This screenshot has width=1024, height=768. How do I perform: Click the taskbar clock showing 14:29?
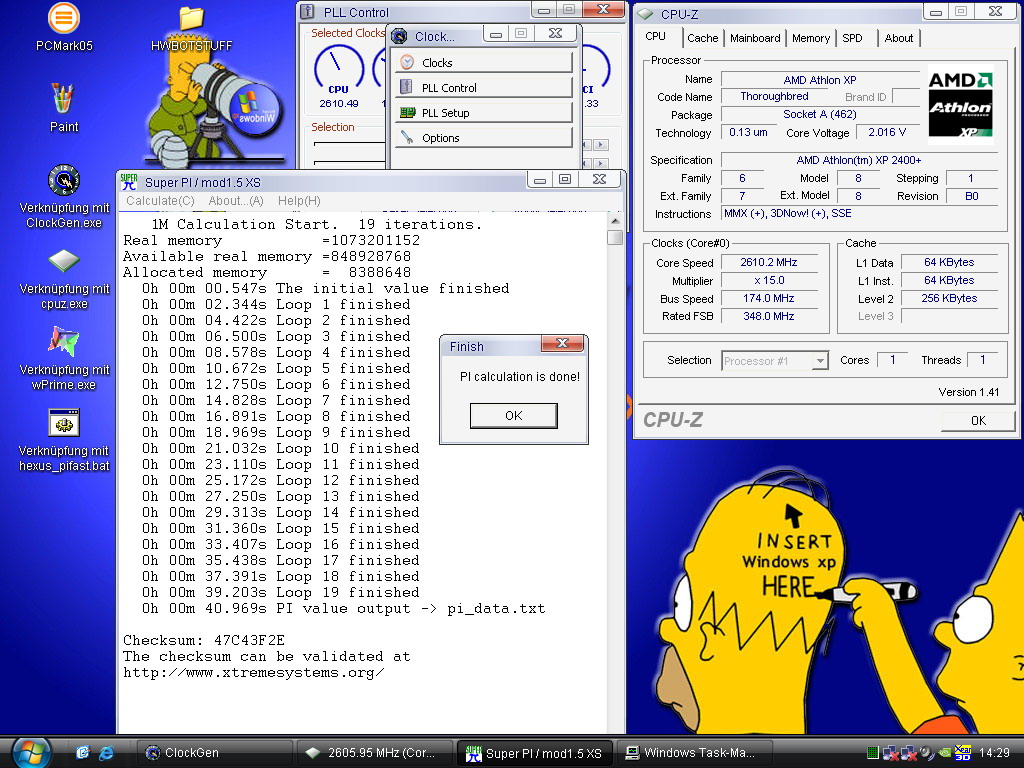pos(994,753)
